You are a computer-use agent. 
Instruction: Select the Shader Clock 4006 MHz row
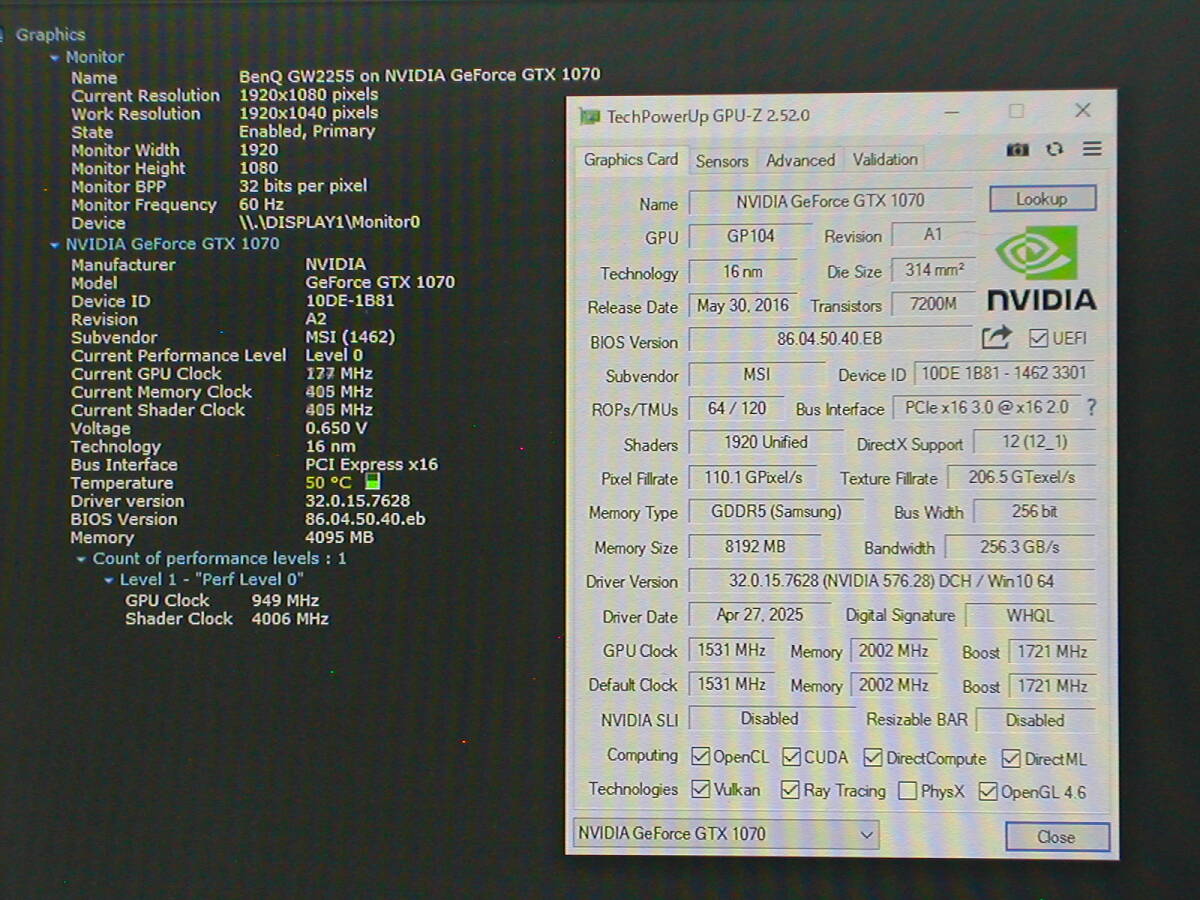[x=227, y=619]
